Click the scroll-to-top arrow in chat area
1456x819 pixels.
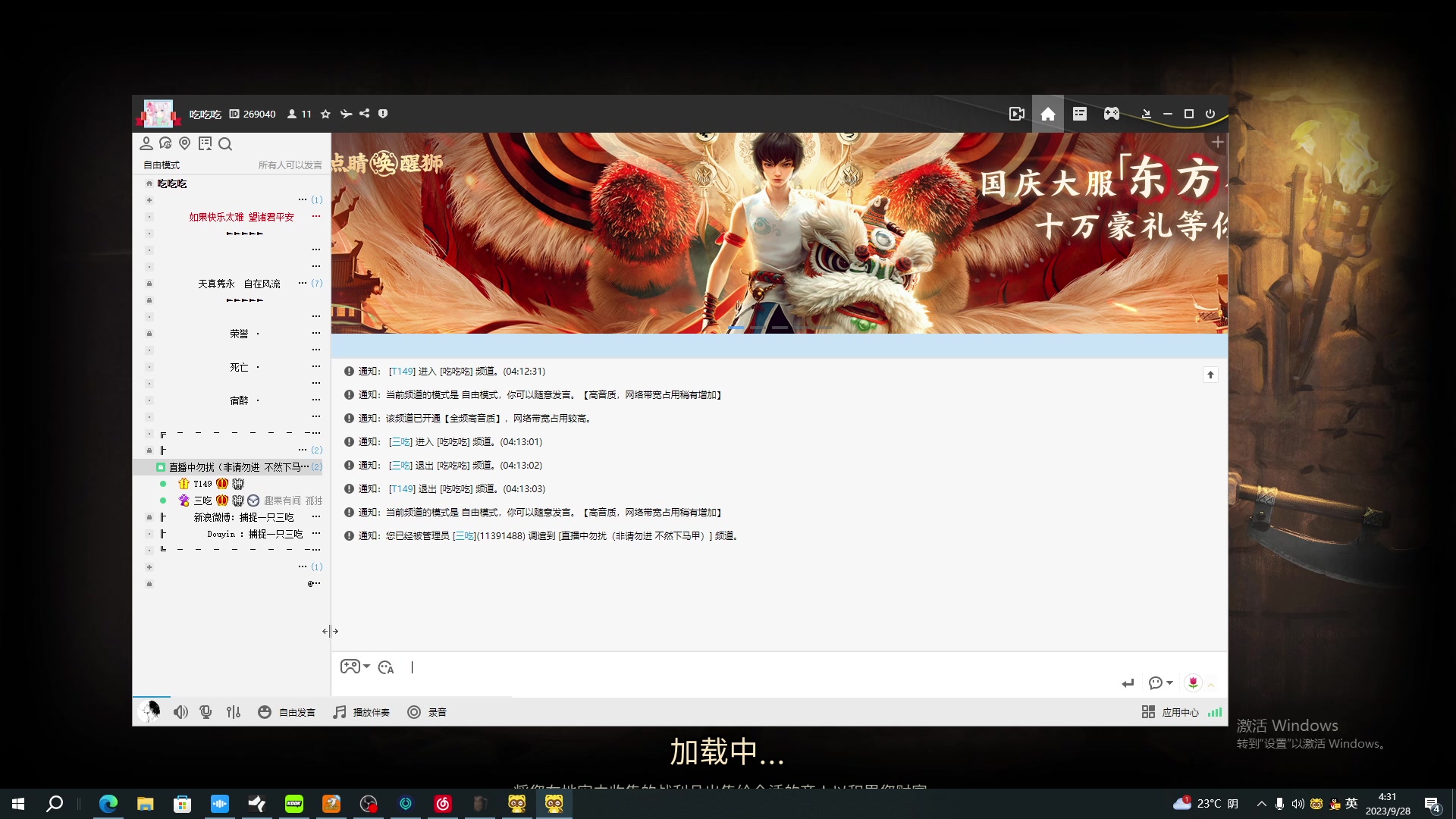pos(1210,375)
